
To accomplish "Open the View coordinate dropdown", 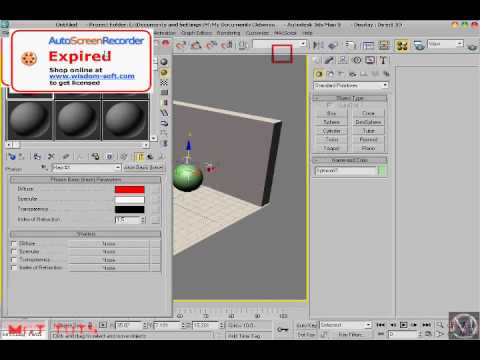I will tap(446, 44).
